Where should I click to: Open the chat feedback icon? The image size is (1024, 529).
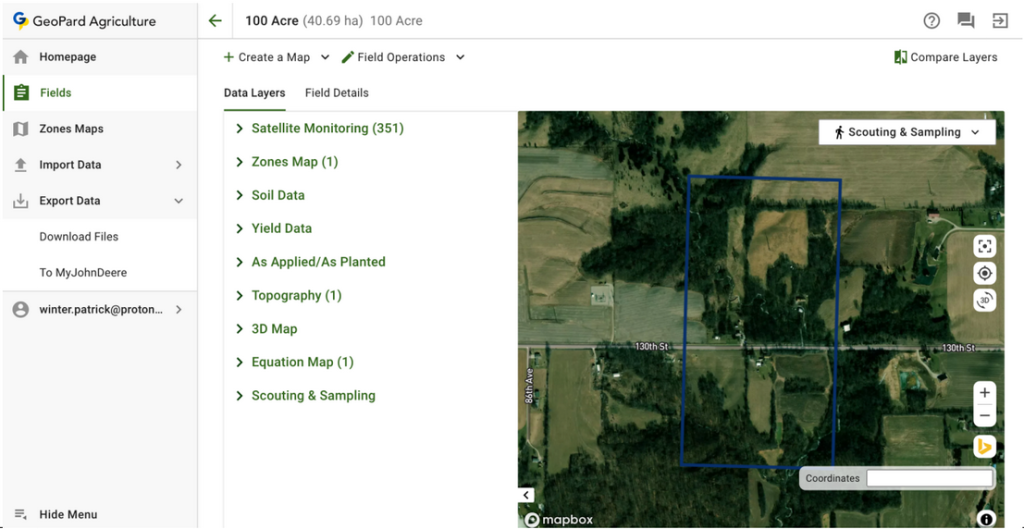(x=965, y=21)
